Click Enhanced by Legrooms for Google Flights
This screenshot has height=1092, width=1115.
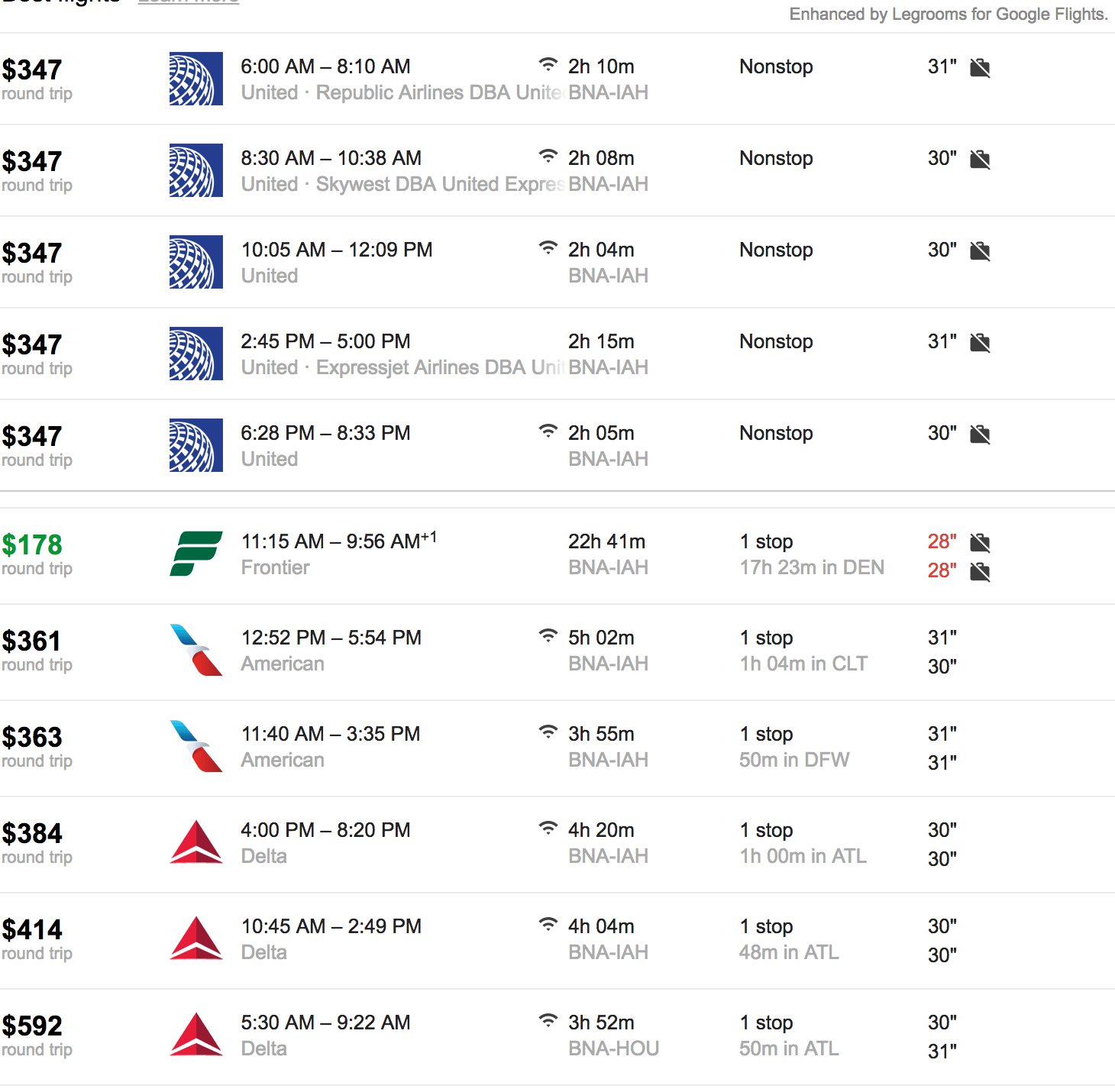[x=949, y=15]
